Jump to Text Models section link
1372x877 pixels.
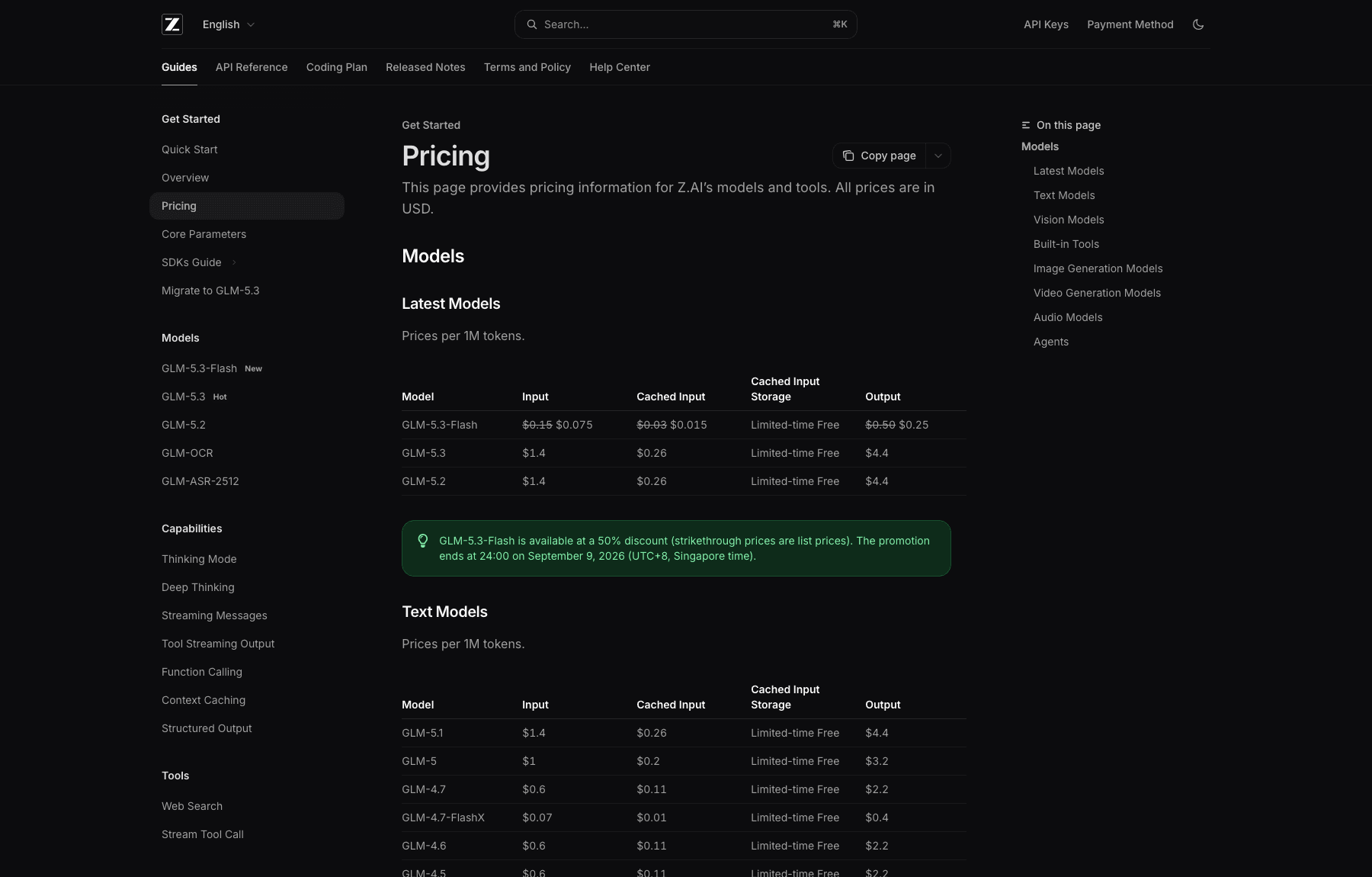click(x=1064, y=195)
